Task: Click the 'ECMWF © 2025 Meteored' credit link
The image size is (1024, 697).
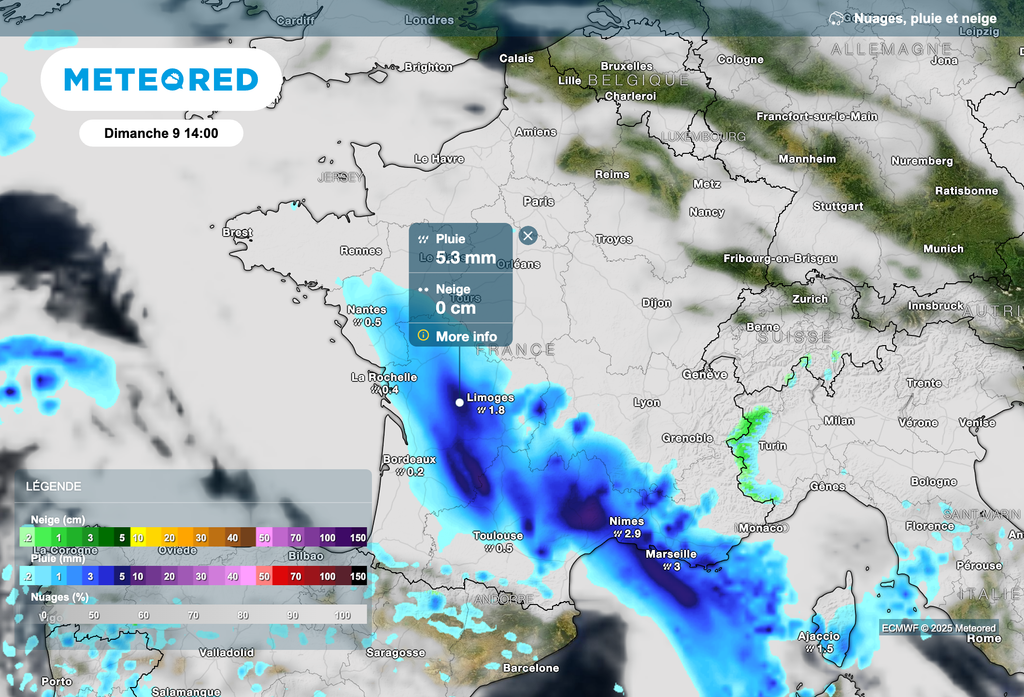Action: pos(937,626)
